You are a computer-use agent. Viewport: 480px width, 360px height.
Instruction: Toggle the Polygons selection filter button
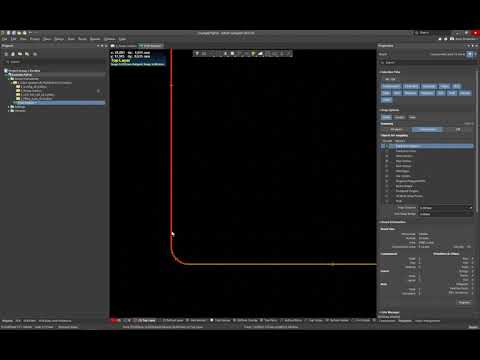[427, 93]
